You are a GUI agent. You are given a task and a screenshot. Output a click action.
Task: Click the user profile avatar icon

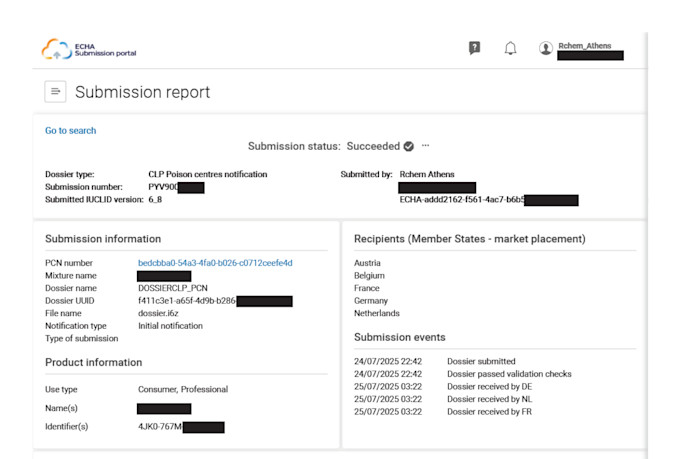click(546, 48)
